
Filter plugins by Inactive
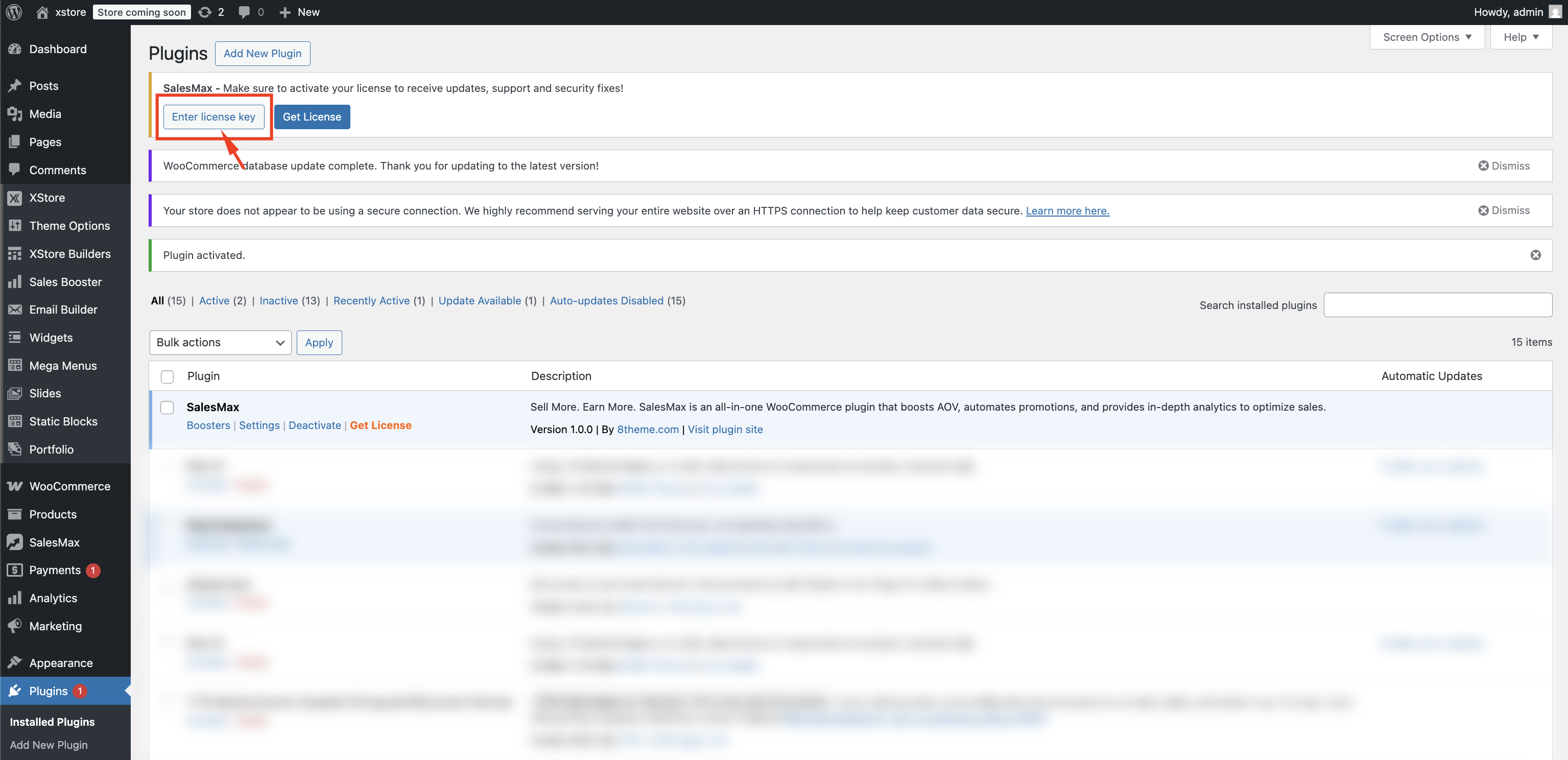(279, 301)
